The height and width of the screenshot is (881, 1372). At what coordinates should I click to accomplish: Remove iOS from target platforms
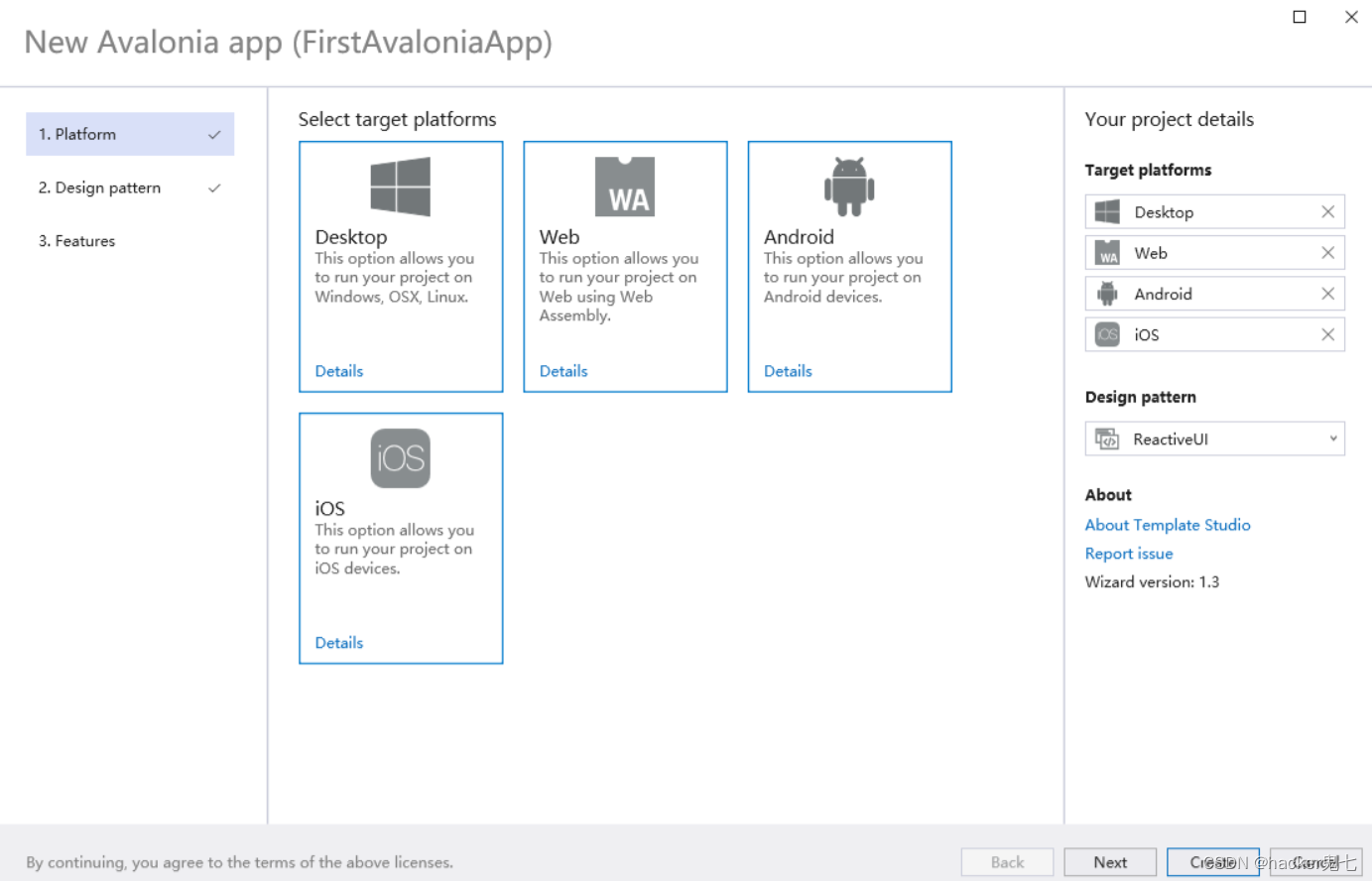point(1327,334)
